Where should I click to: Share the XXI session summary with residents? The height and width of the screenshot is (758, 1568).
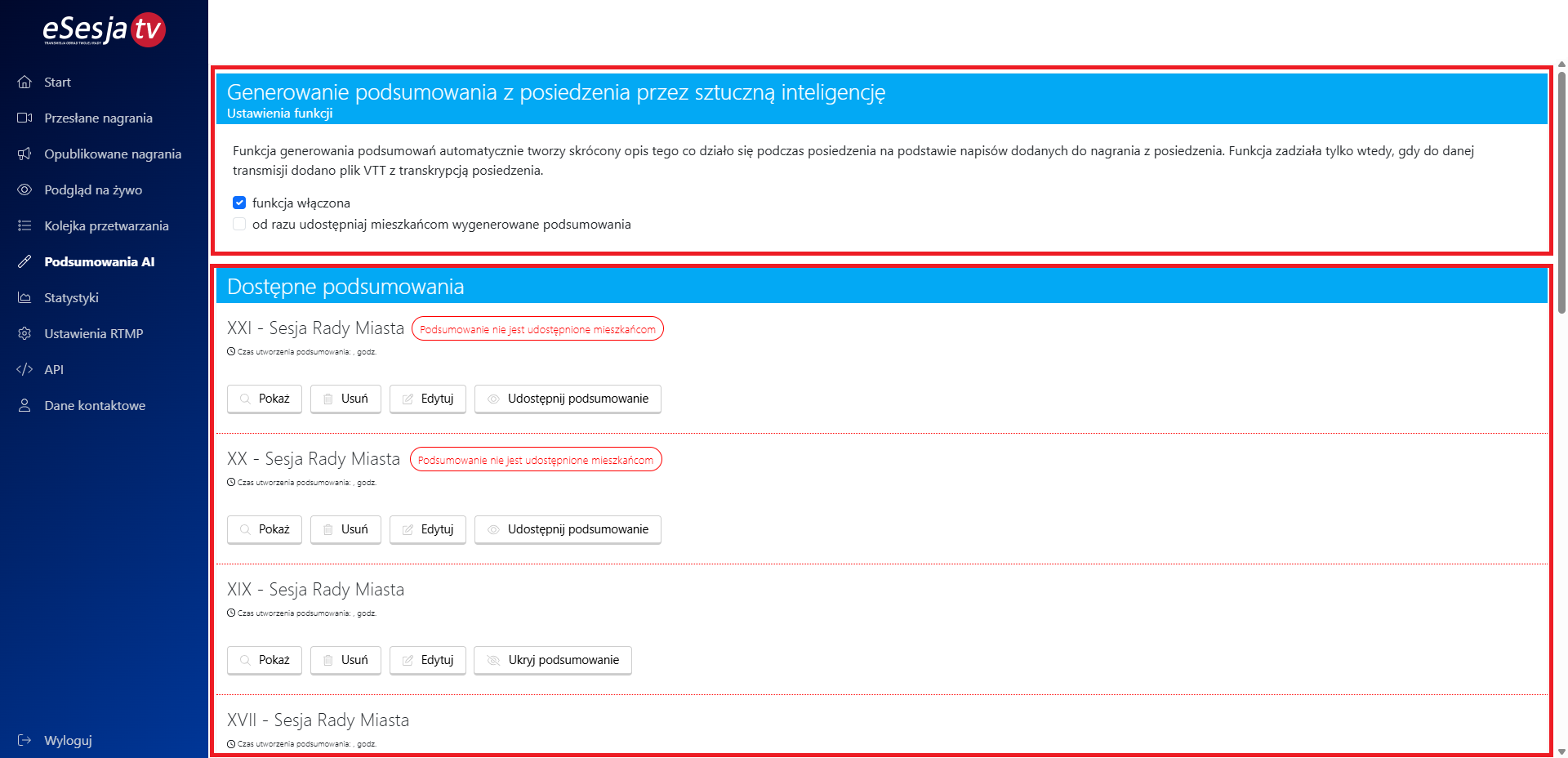(x=568, y=399)
